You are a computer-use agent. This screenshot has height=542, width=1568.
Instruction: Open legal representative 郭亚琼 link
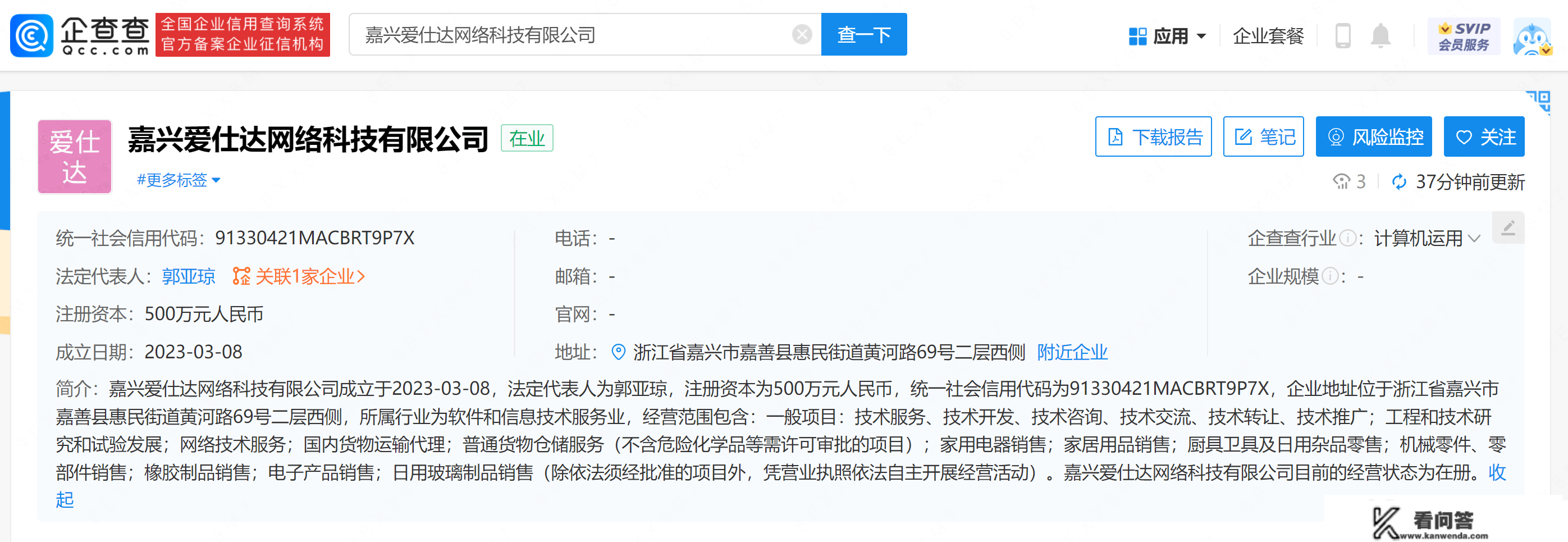coord(189,276)
